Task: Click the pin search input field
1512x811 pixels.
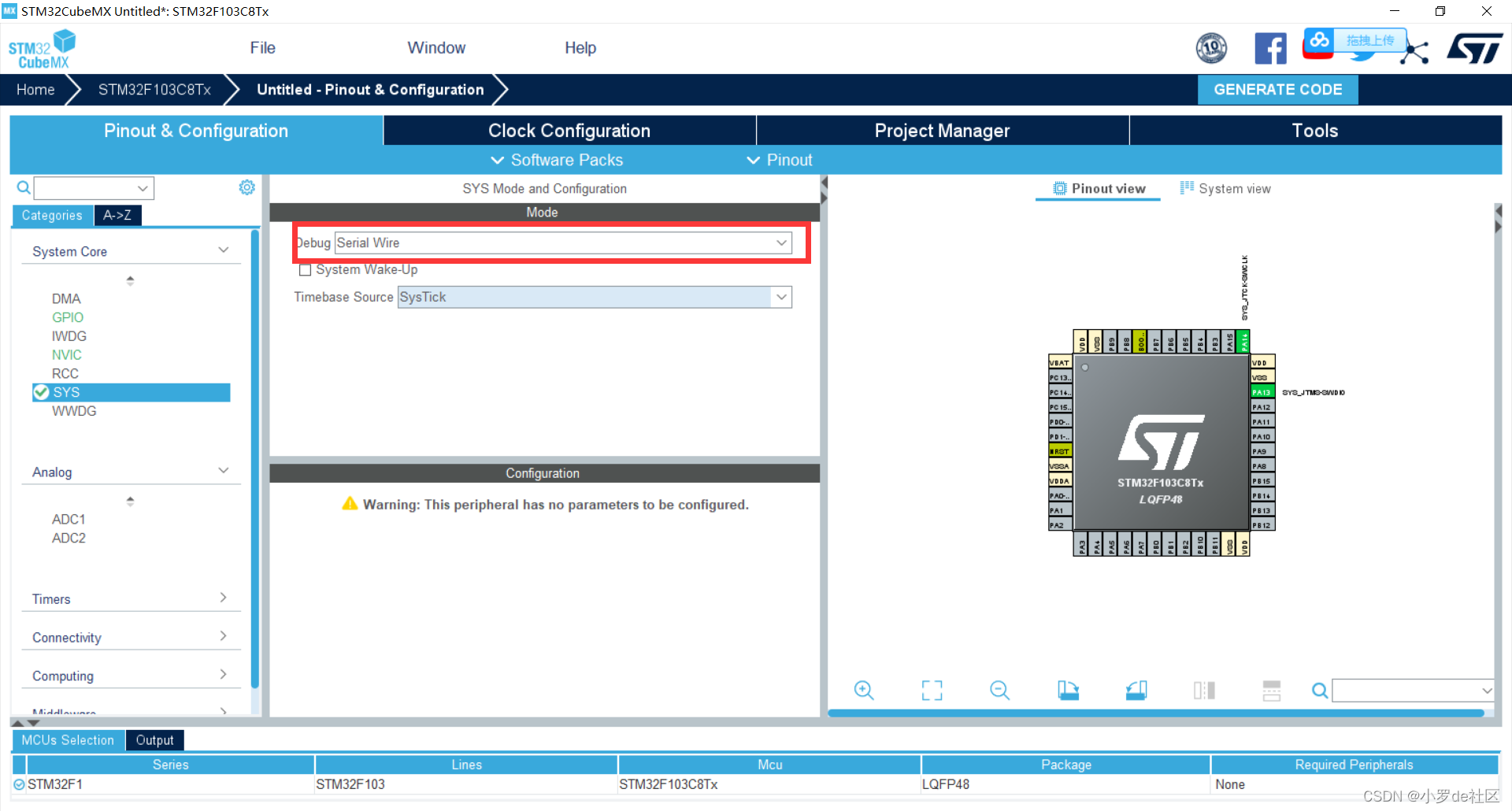Action: click(x=1406, y=691)
